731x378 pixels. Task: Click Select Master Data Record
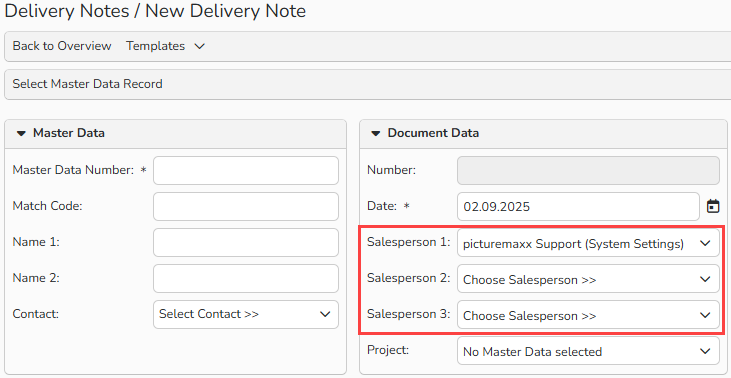88,84
